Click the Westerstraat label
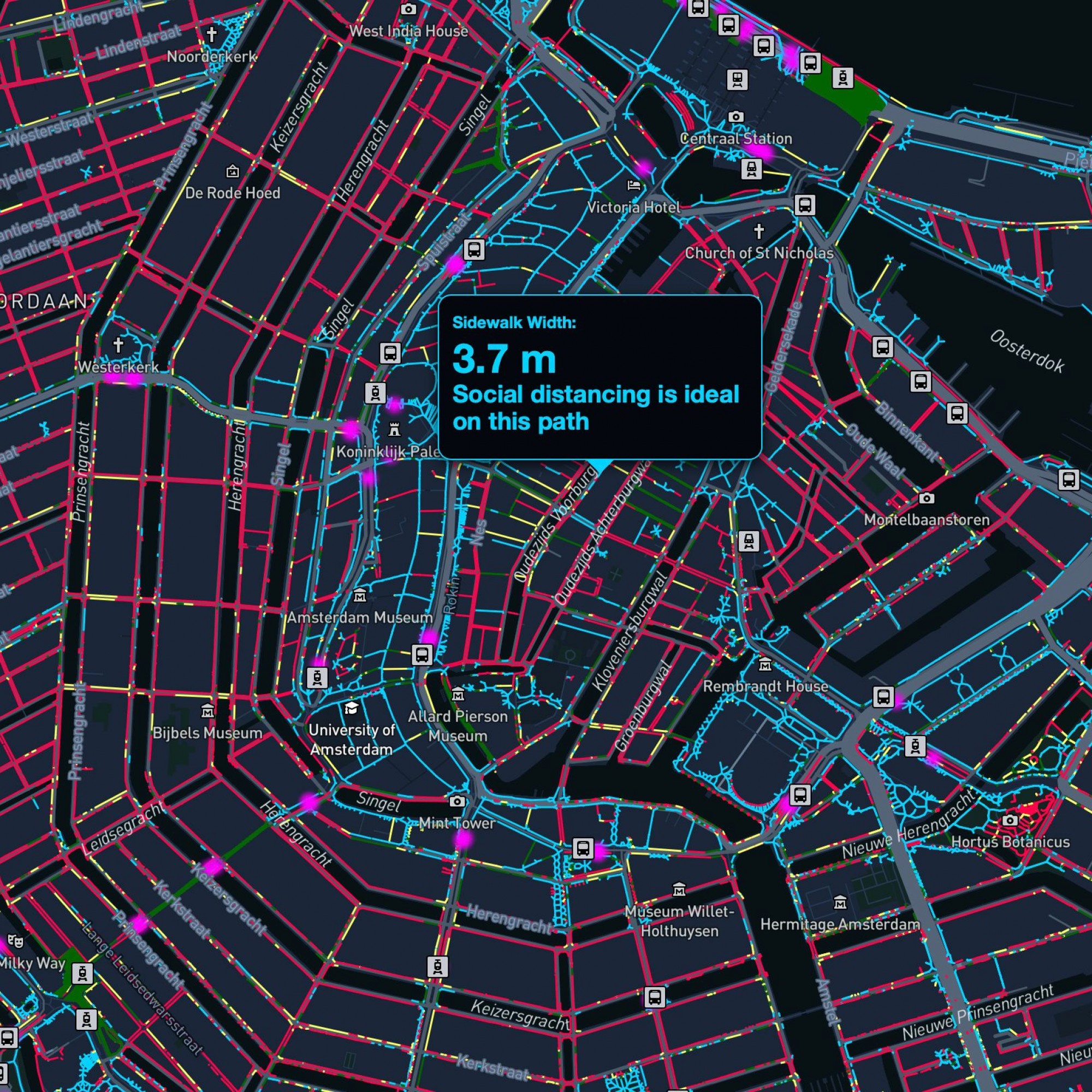The width and height of the screenshot is (1092, 1092). coord(50,129)
